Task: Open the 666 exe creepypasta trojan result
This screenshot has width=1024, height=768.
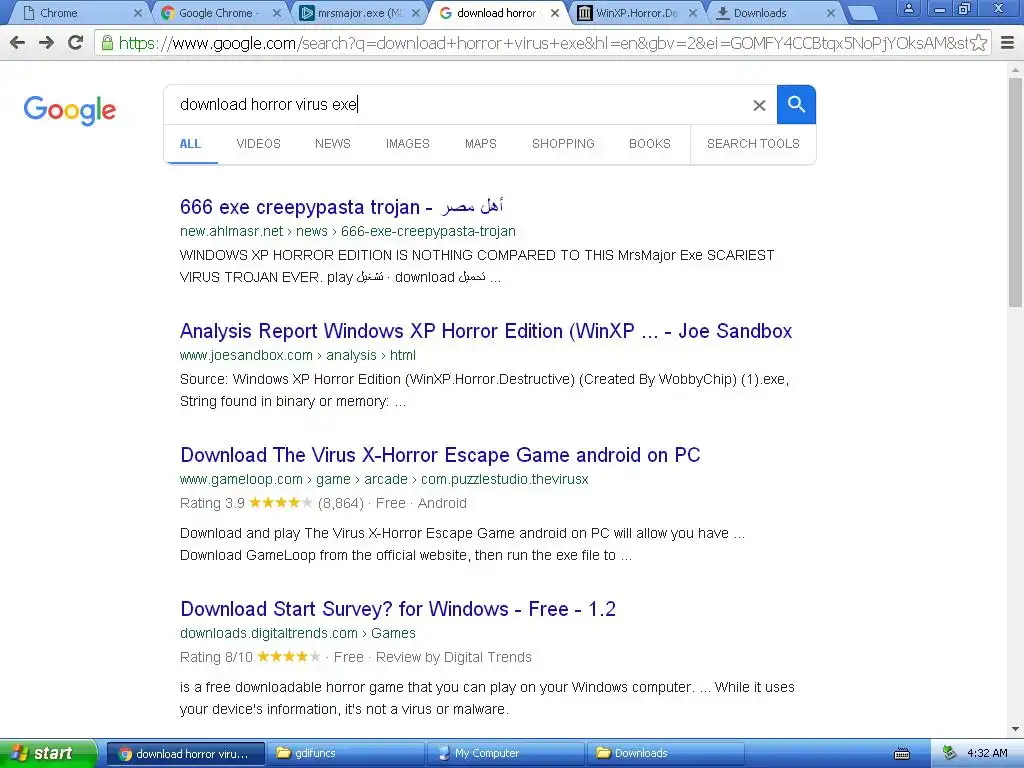Action: pyautogui.click(x=342, y=207)
